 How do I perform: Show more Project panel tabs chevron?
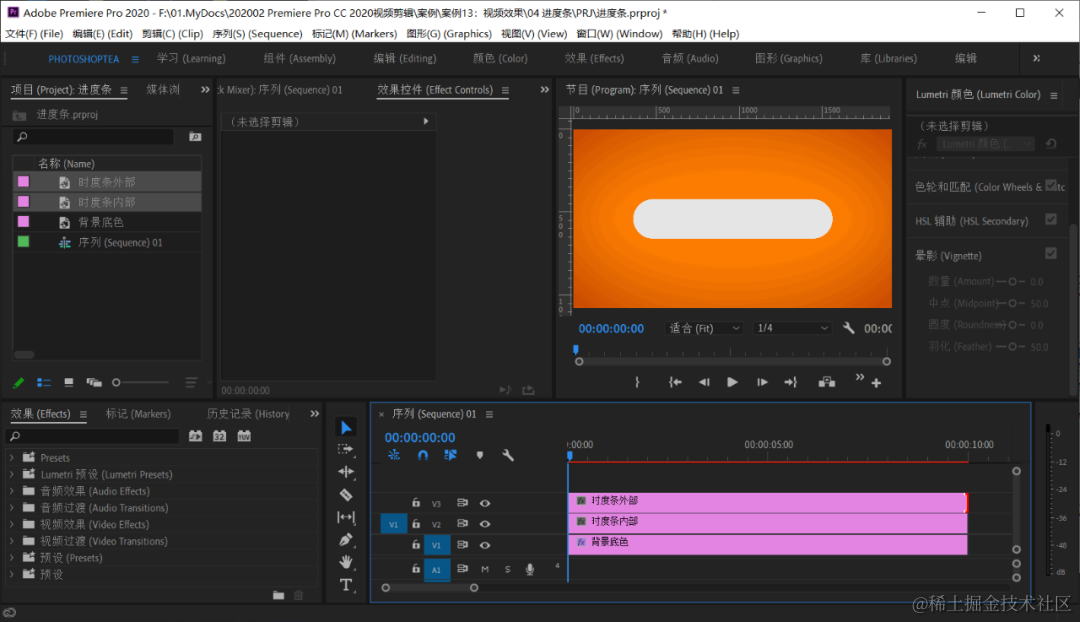(205, 90)
